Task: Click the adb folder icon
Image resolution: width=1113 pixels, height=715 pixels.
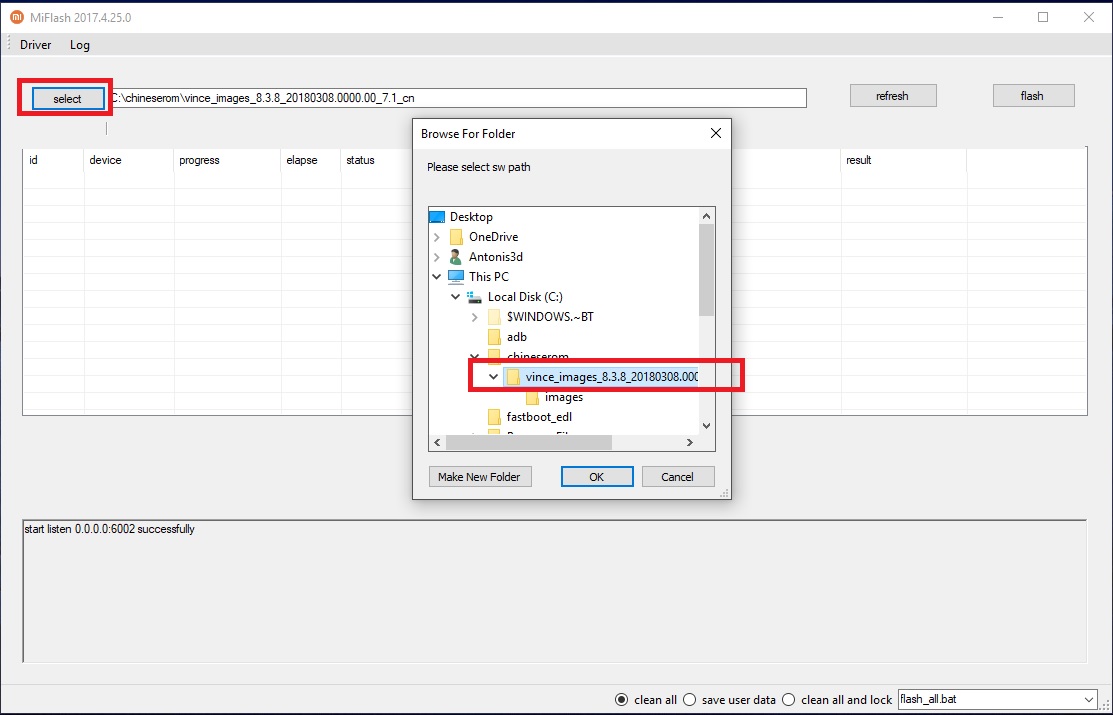Action: coord(494,337)
